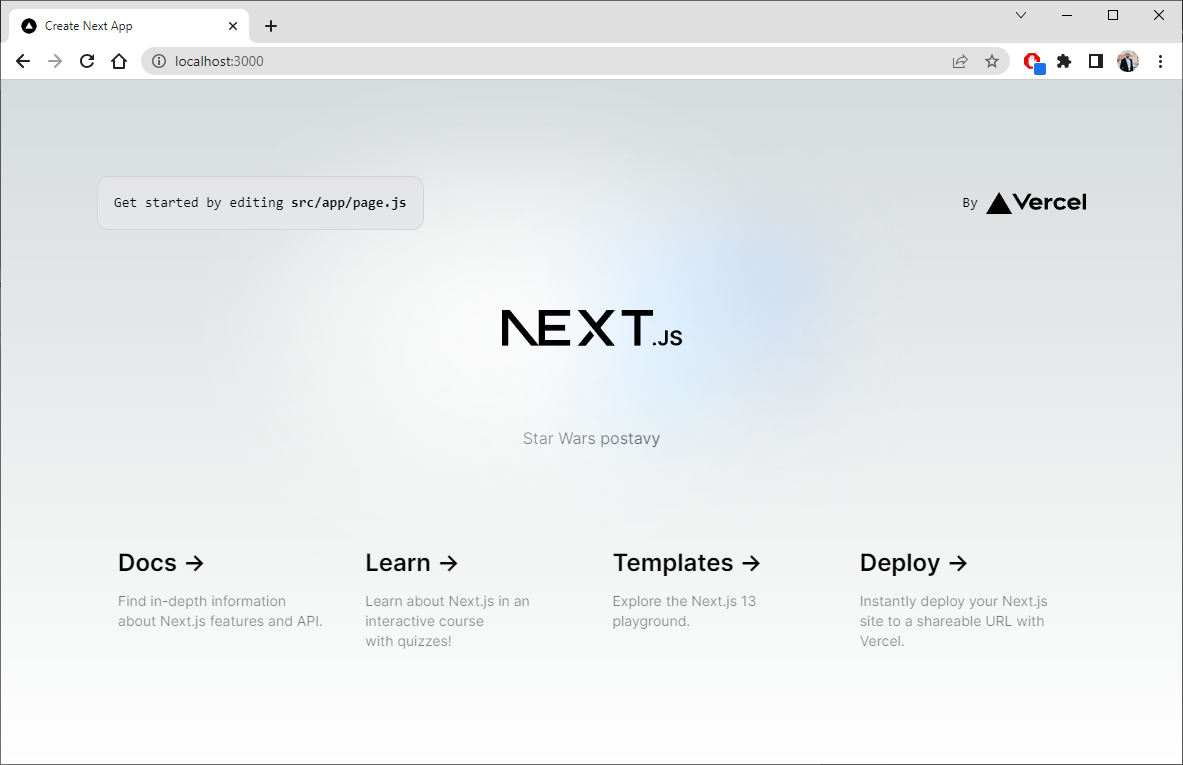This screenshot has height=765, width=1183.
Task: Share this page via share icon
Action: tap(960, 61)
